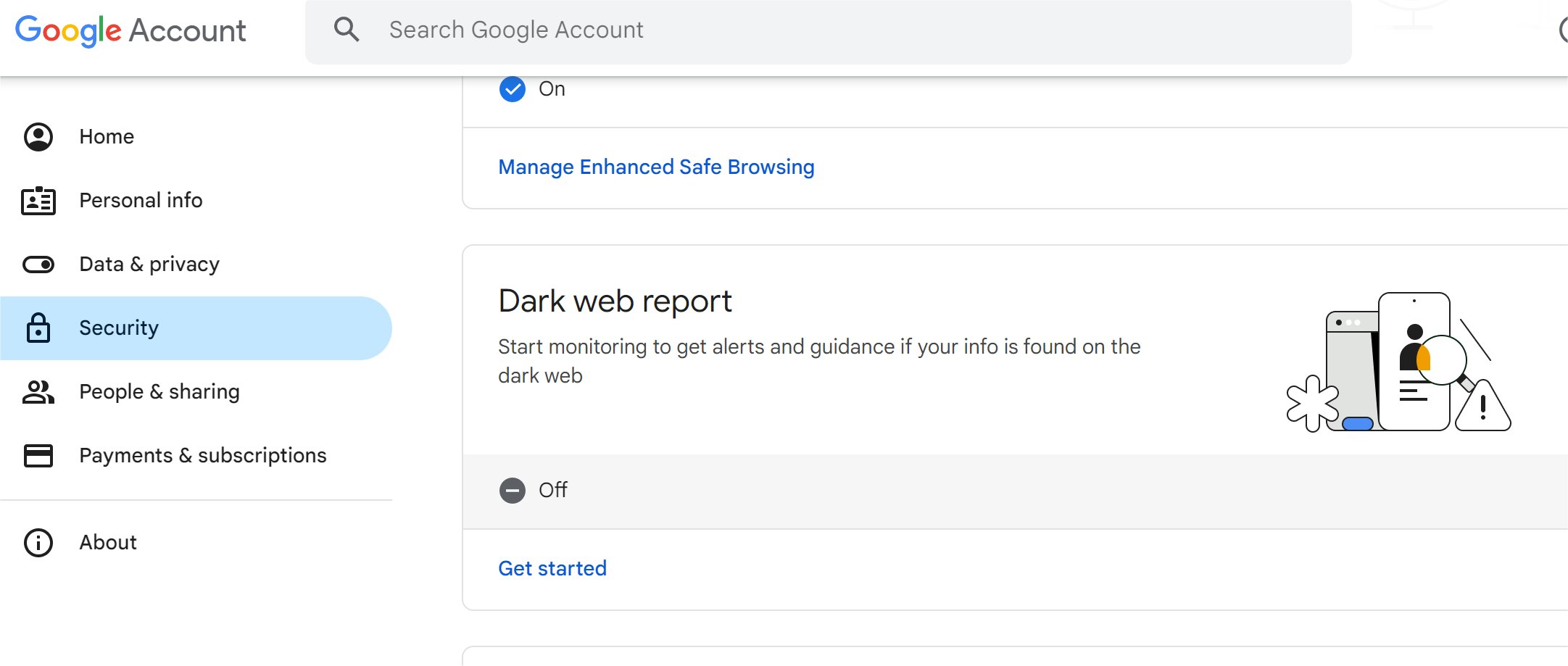
Task: Click the Dark web report illustration
Action: coord(1398,362)
